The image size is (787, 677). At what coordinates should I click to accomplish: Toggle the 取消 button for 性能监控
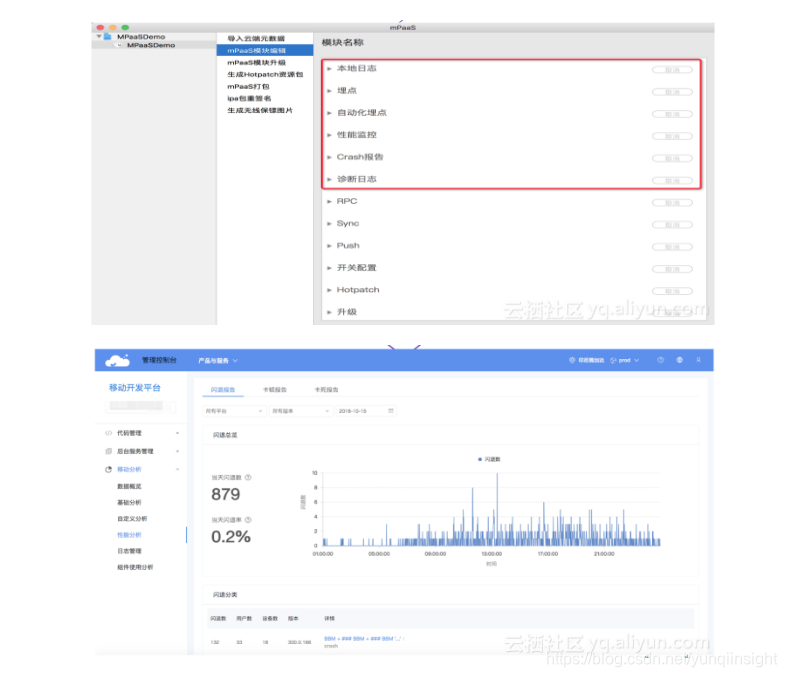tap(672, 136)
